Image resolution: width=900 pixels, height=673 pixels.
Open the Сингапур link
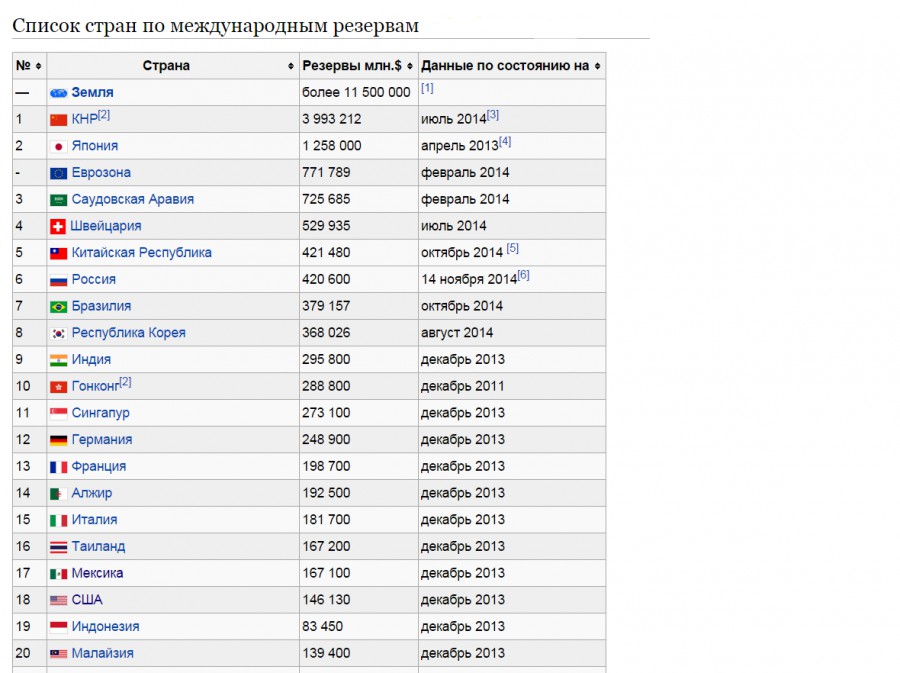pyautogui.click(x=100, y=413)
